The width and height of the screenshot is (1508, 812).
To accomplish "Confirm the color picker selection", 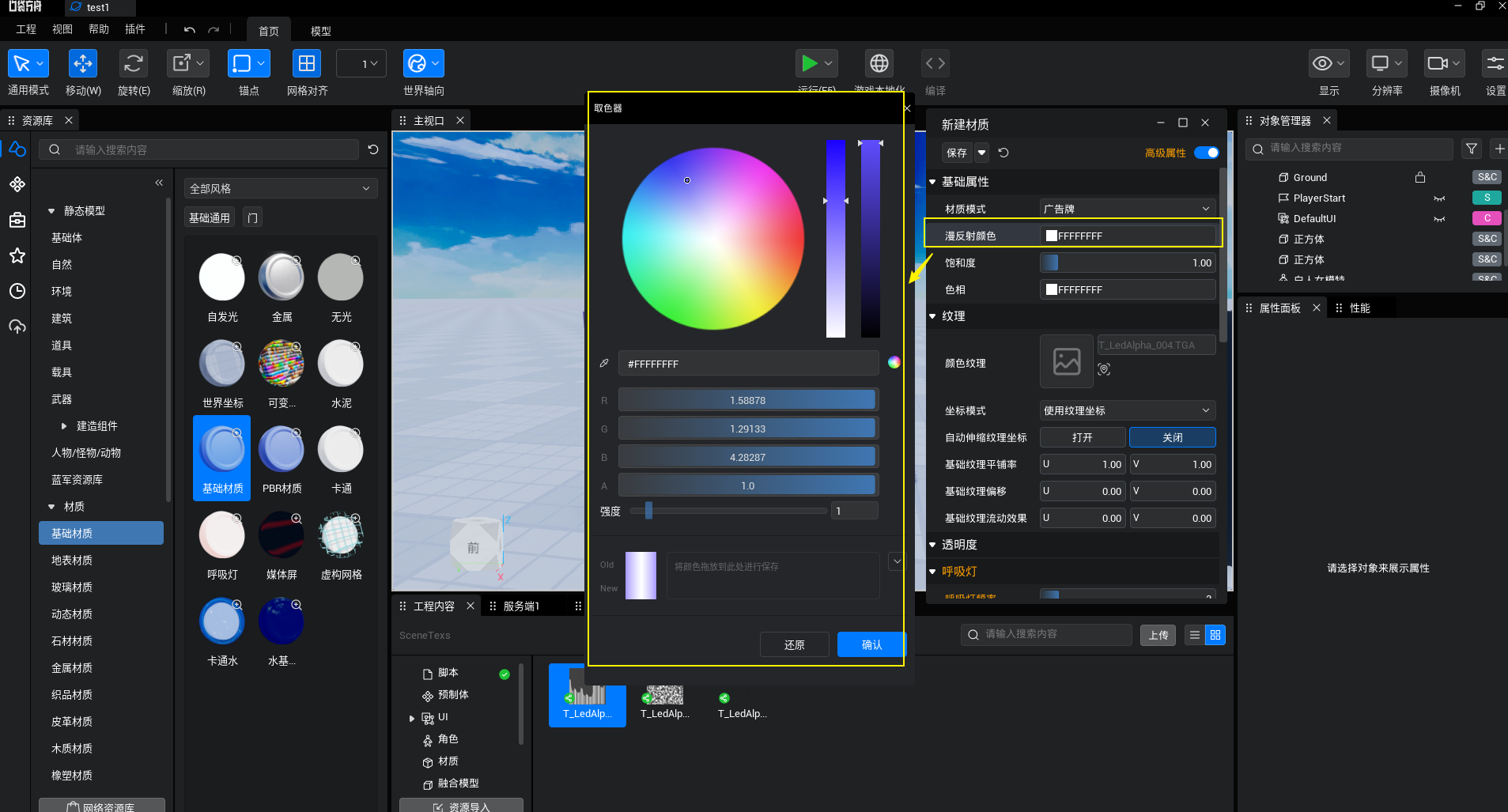I will [x=871, y=644].
